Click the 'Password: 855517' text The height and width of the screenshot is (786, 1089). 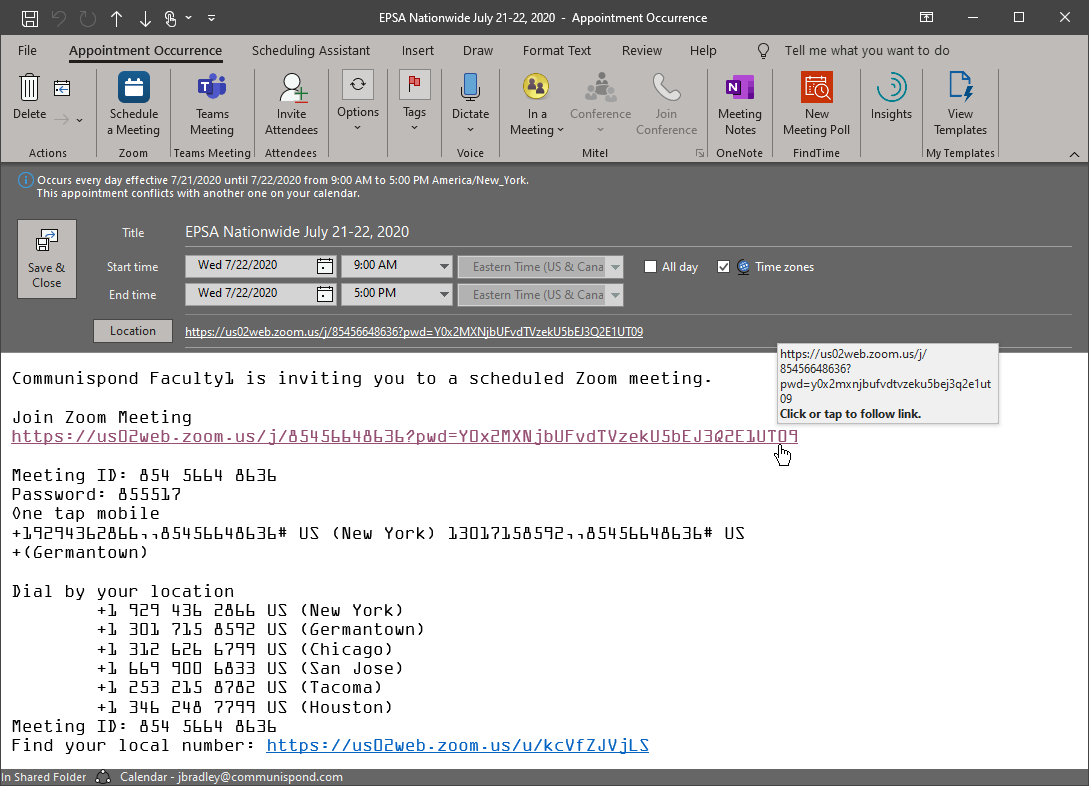click(x=97, y=494)
